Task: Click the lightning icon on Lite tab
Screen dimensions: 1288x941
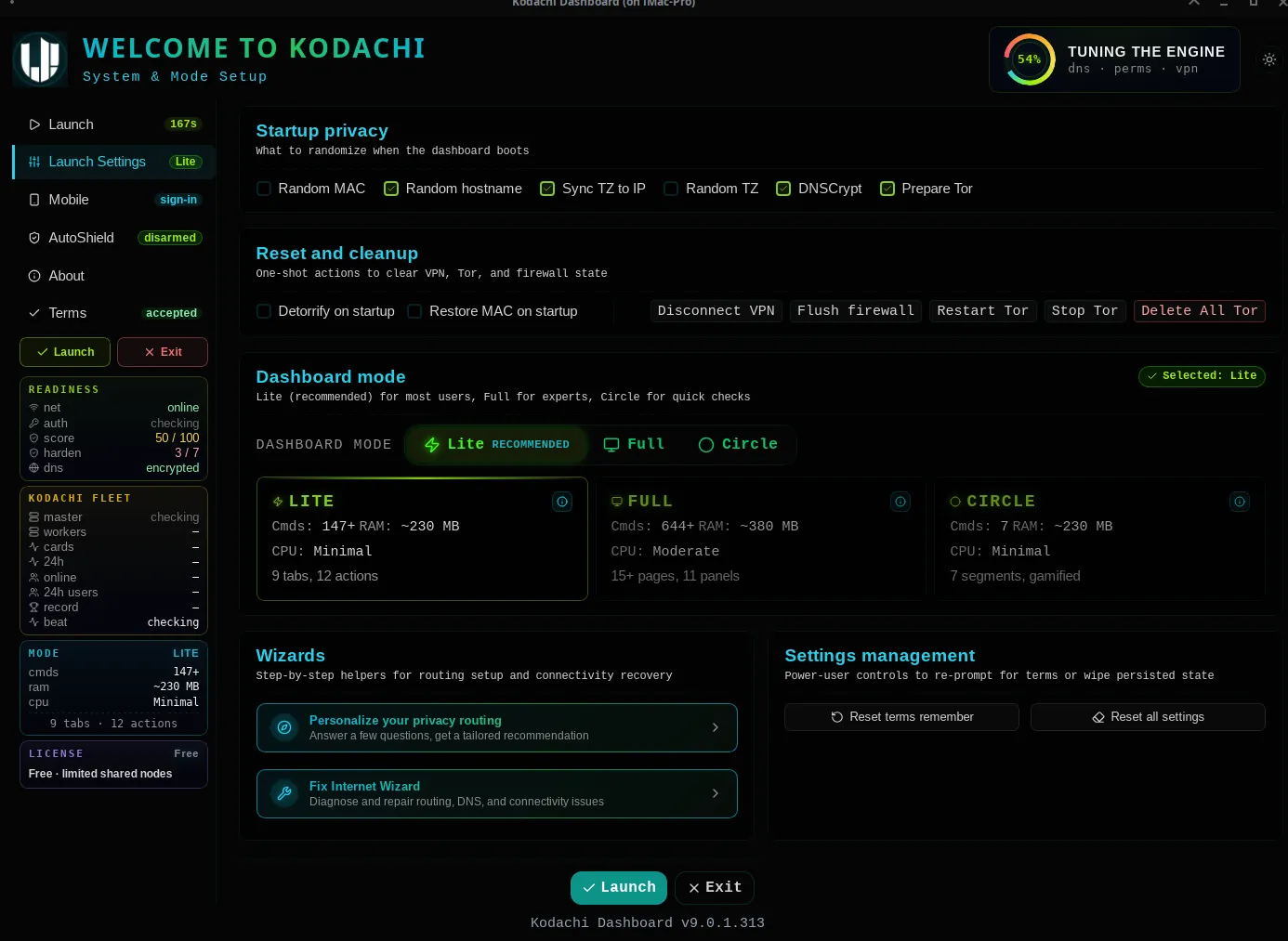Action: click(x=432, y=445)
